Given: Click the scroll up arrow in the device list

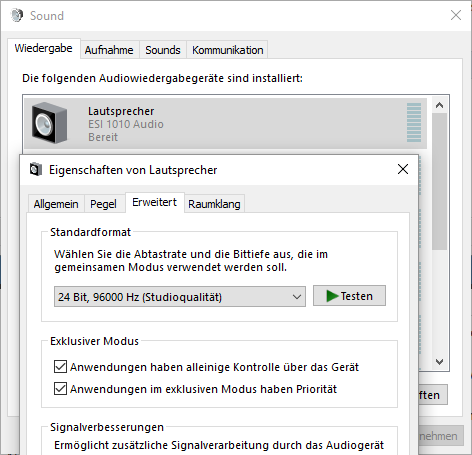Looking at the screenshot, I should click(439, 105).
